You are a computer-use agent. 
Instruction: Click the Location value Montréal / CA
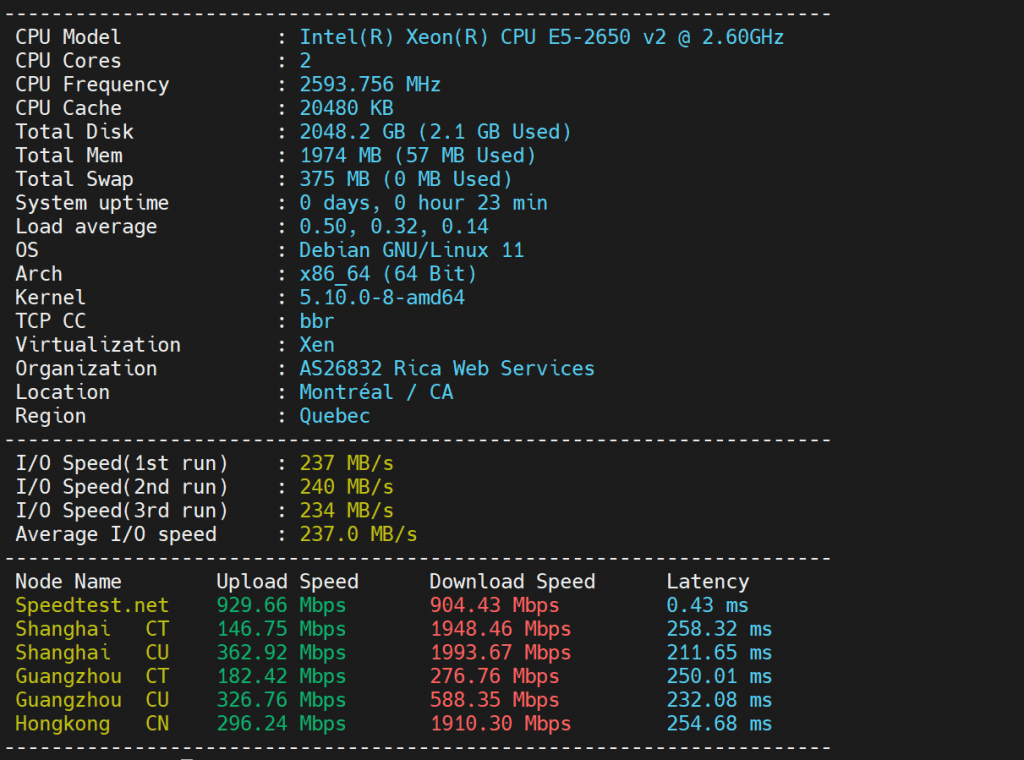(376, 392)
